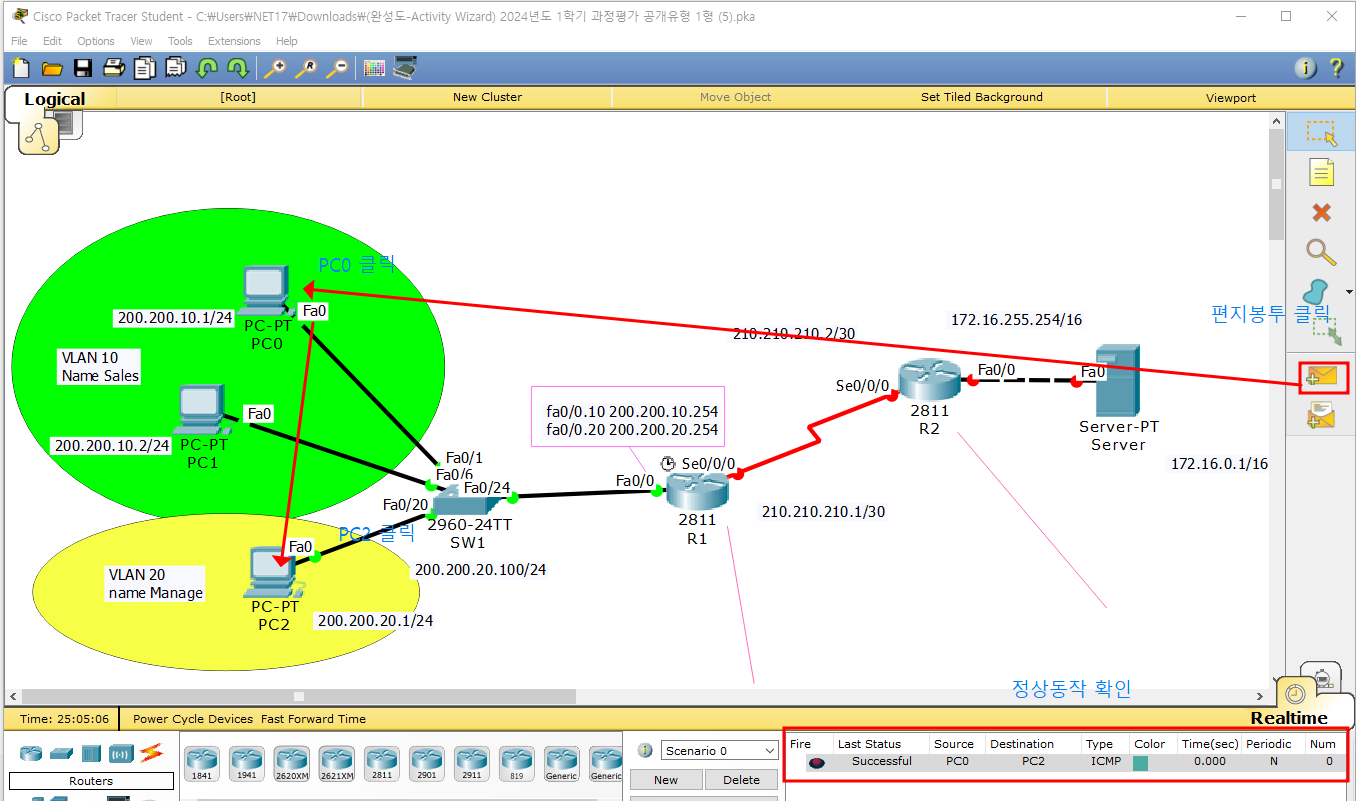This screenshot has height=801, width=1356.
Task: Click the New Cluster button
Action: pyautogui.click(x=487, y=97)
